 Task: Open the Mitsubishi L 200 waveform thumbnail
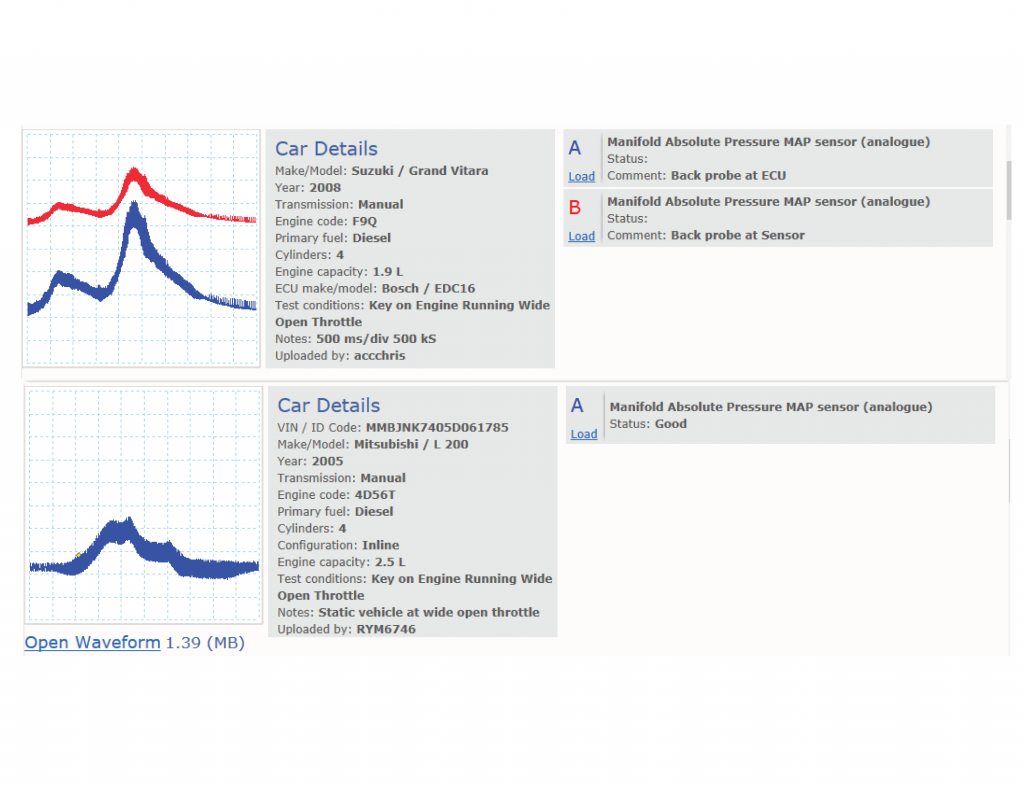(144, 505)
